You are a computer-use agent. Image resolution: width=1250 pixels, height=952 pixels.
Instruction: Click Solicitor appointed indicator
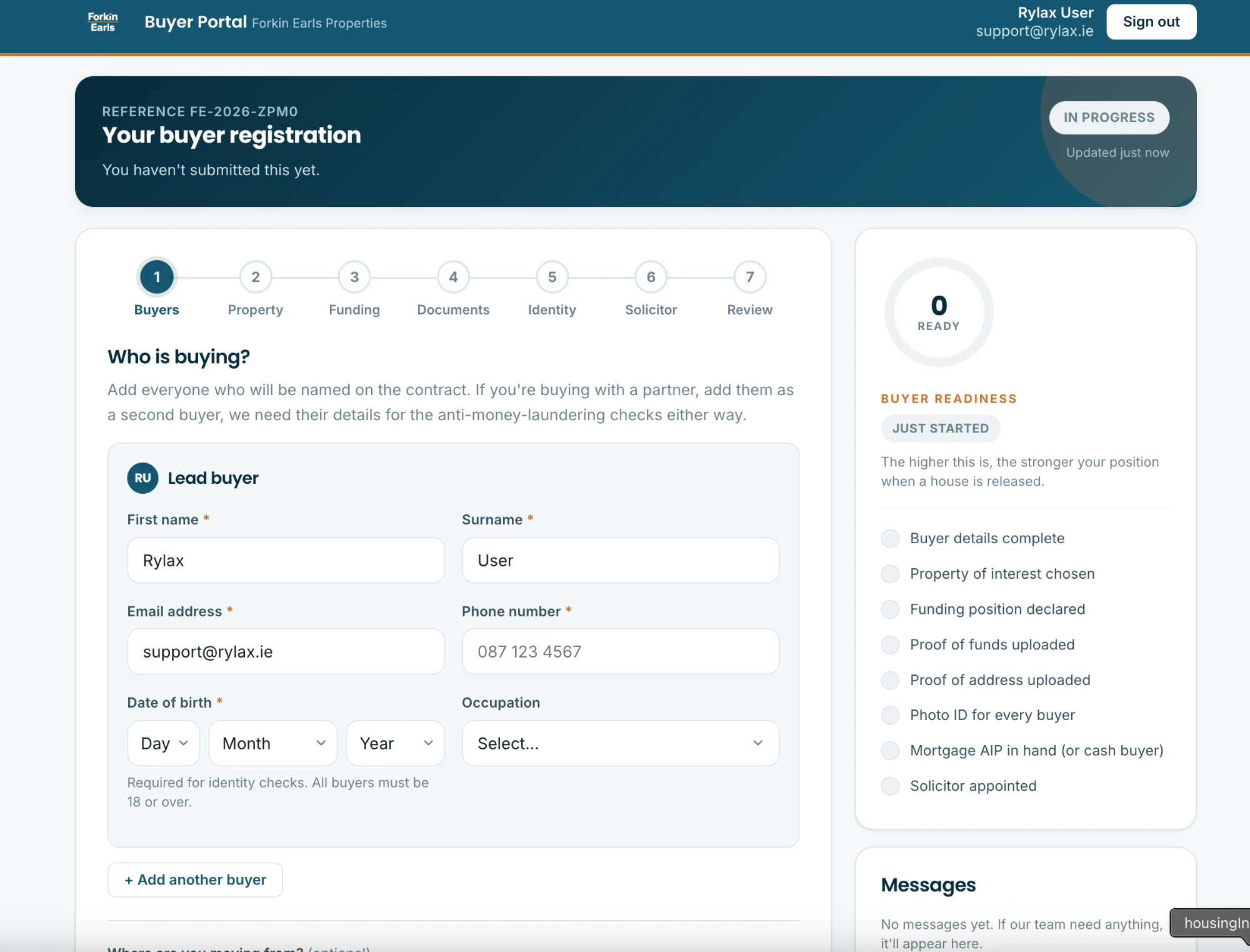click(x=890, y=786)
